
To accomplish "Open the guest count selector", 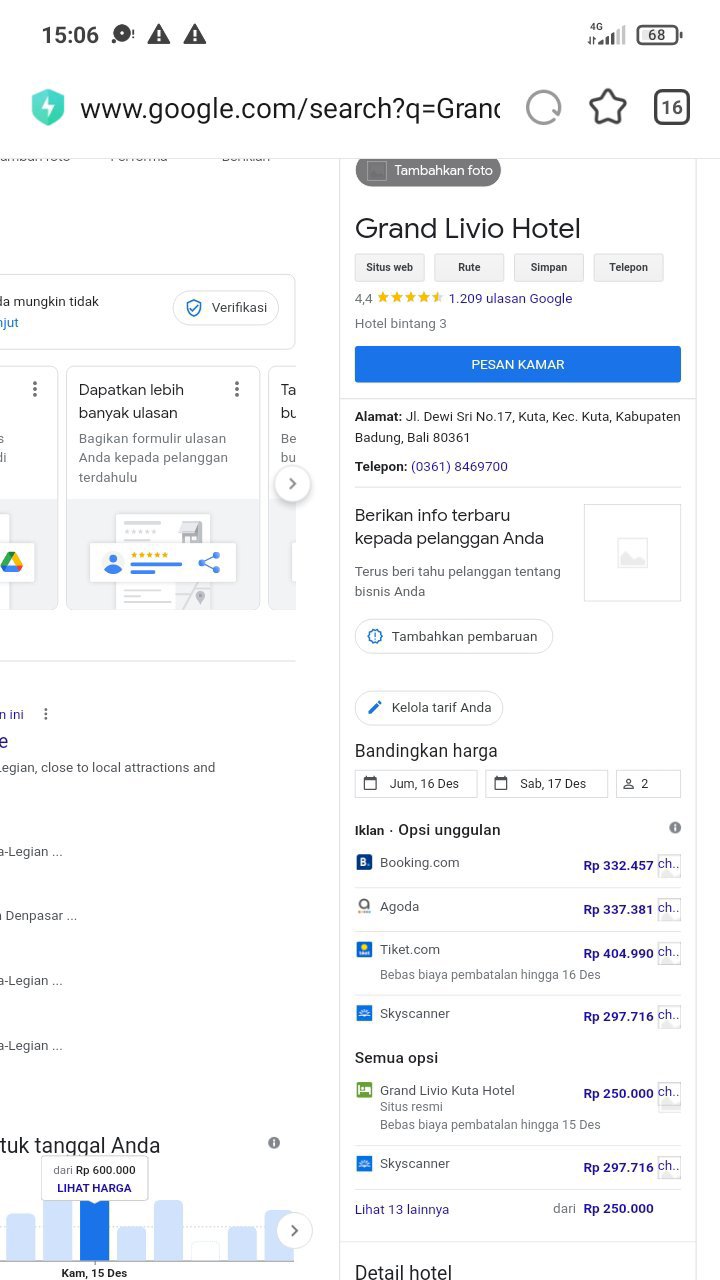I will pos(648,784).
